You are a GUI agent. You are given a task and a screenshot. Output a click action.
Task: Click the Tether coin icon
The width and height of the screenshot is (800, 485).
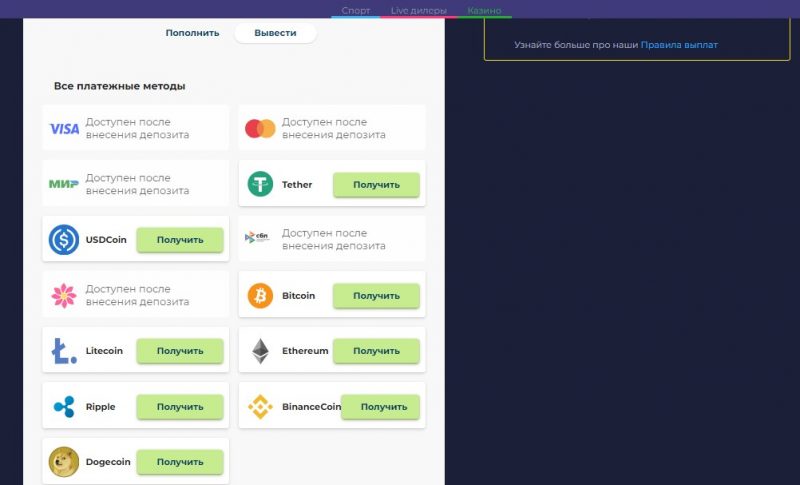(x=260, y=184)
